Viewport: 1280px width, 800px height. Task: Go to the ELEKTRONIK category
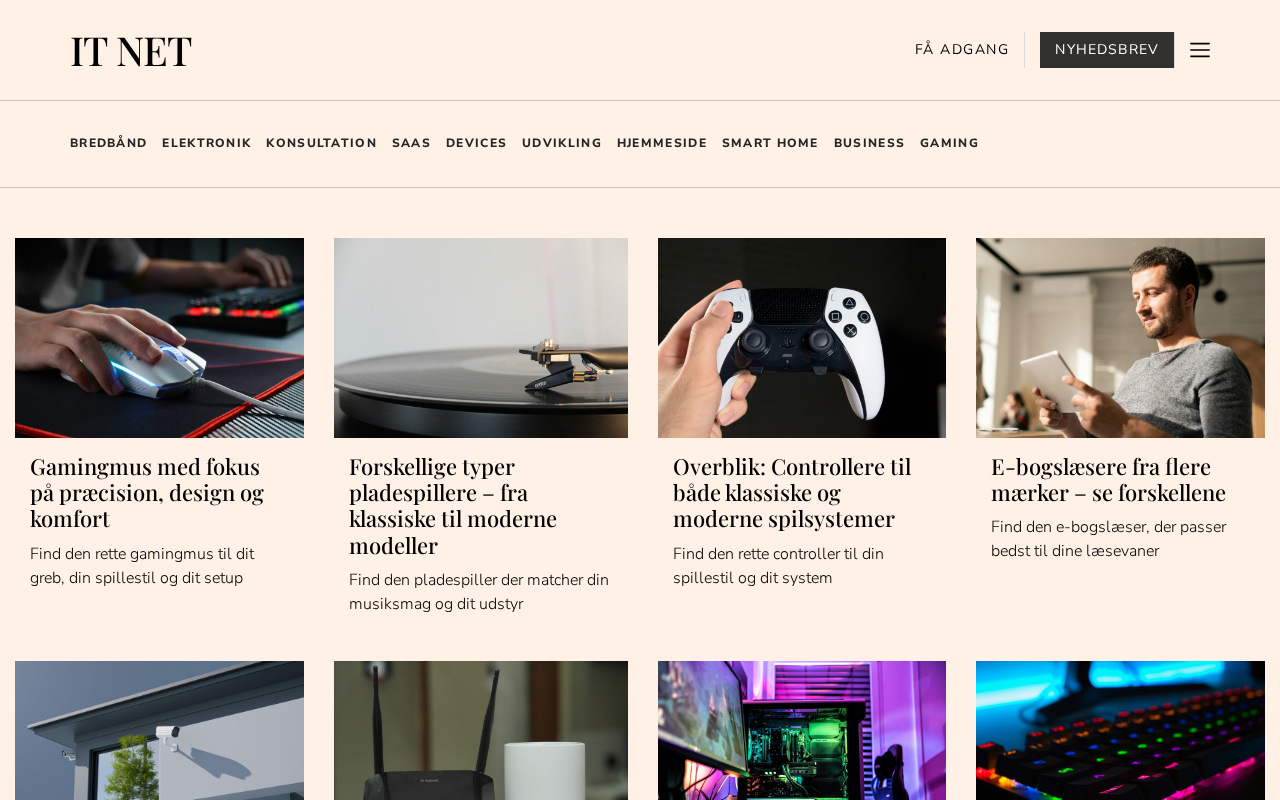point(206,143)
